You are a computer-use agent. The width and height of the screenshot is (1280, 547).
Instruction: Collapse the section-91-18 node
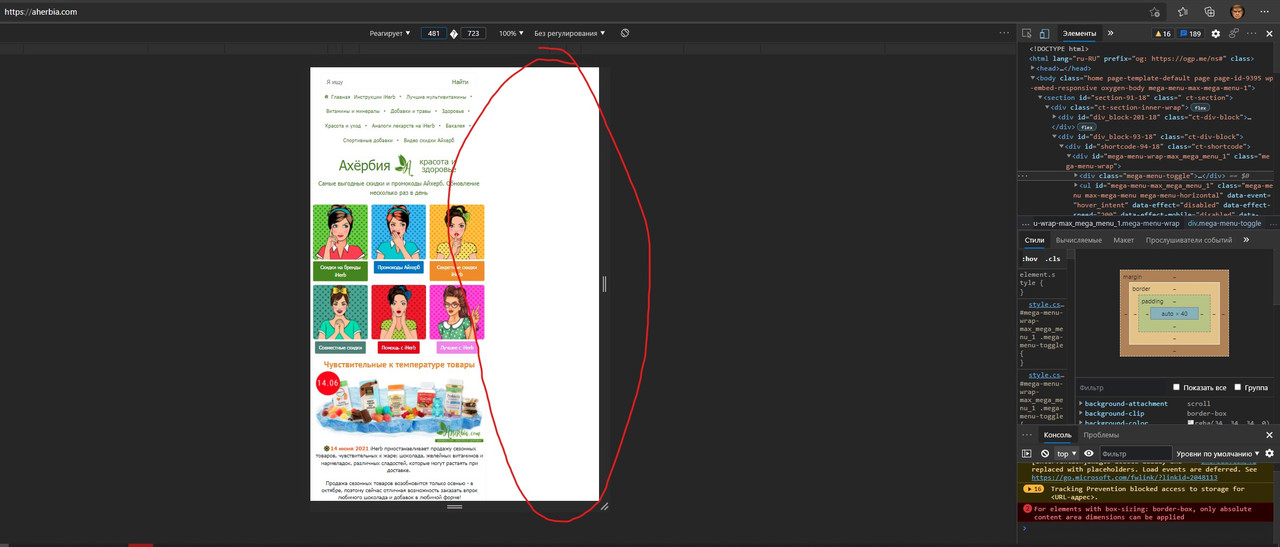(x=1040, y=98)
